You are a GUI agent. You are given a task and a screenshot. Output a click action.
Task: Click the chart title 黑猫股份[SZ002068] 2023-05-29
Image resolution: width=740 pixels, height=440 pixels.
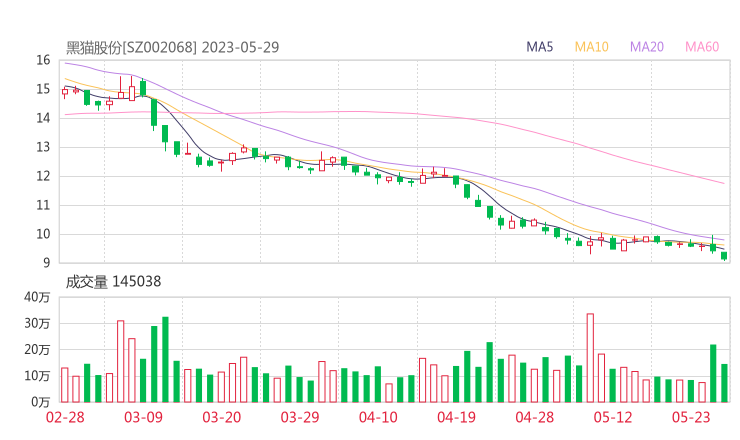click(172, 47)
